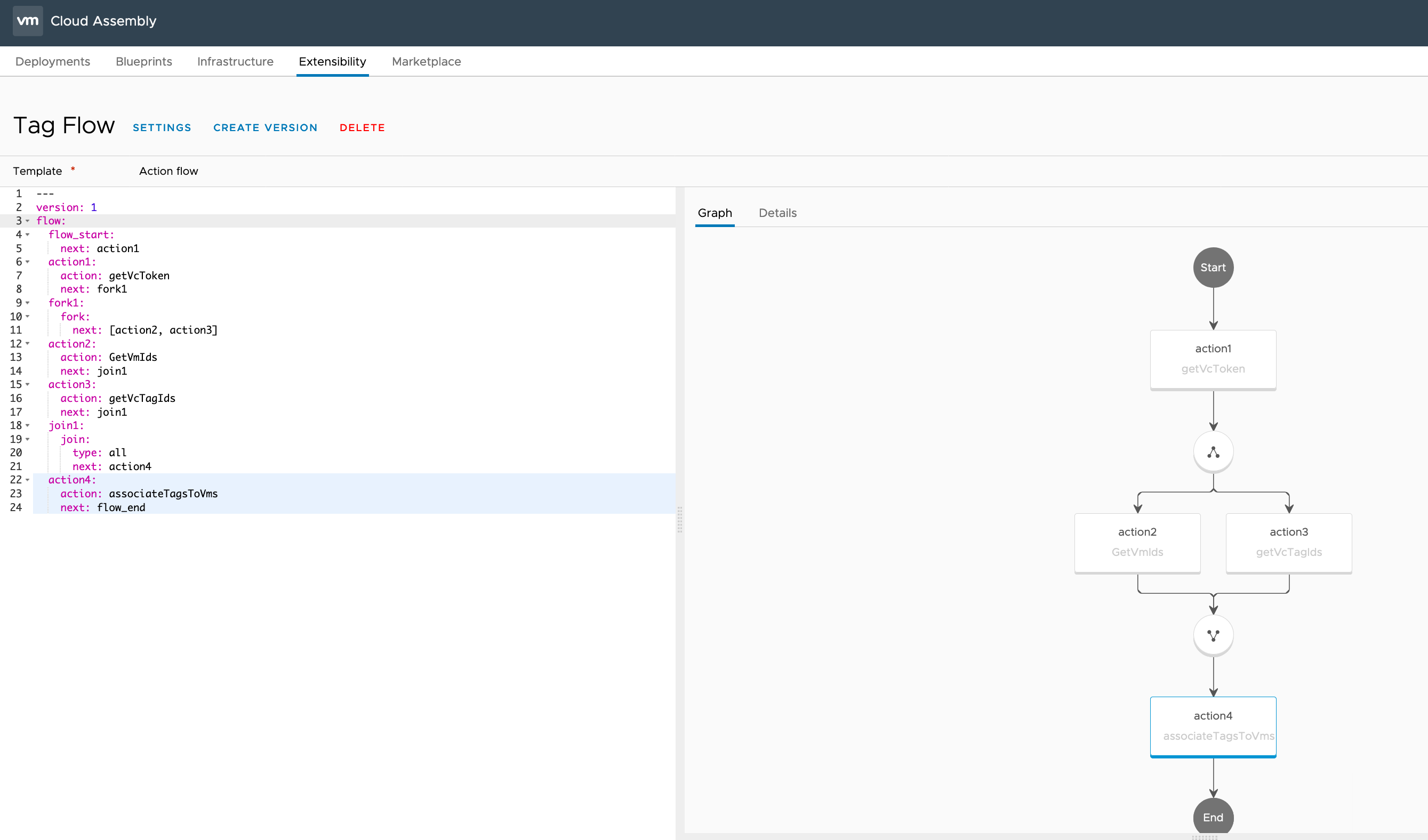Image resolution: width=1428 pixels, height=840 pixels.
Task: Switch to the Details tab
Action: [777, 213]
